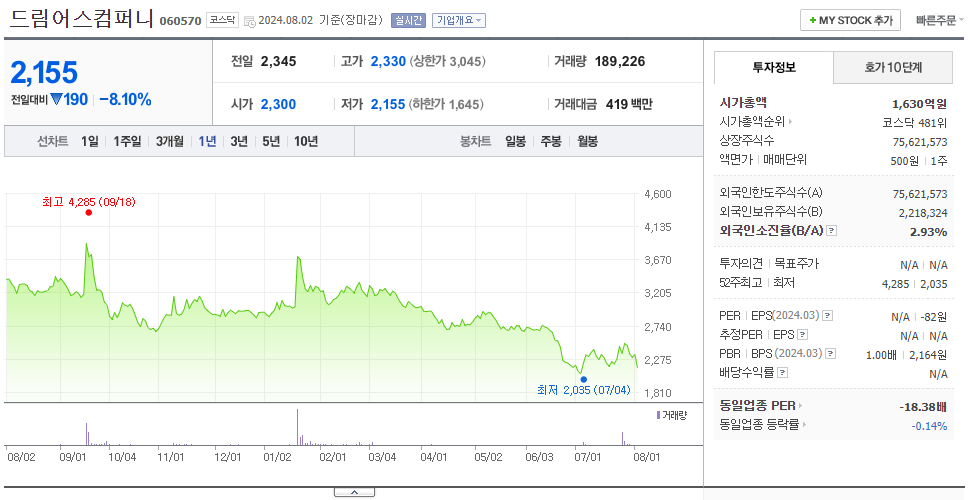Click the help icon beside PBR BPS(2024.03)
The width and height of the screenshot is (968, 500).
tap(831, 354)
